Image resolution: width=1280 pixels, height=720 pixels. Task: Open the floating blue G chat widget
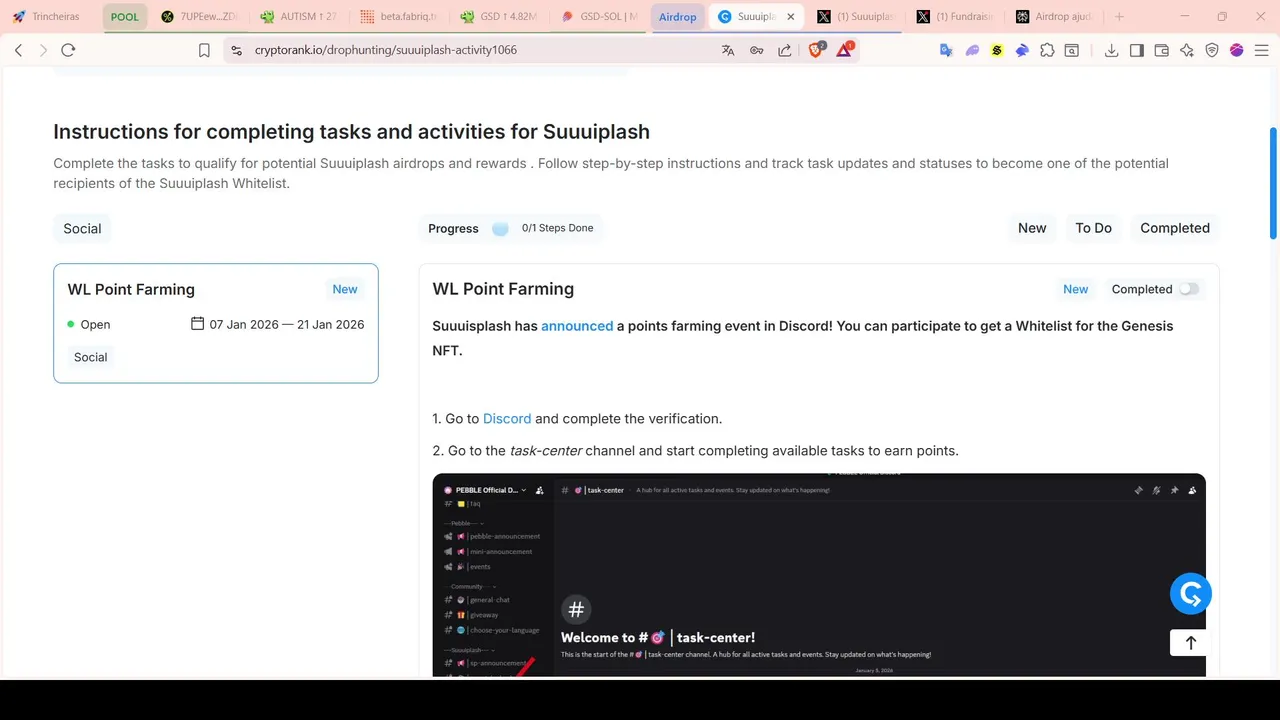(x=1191, y=594)
